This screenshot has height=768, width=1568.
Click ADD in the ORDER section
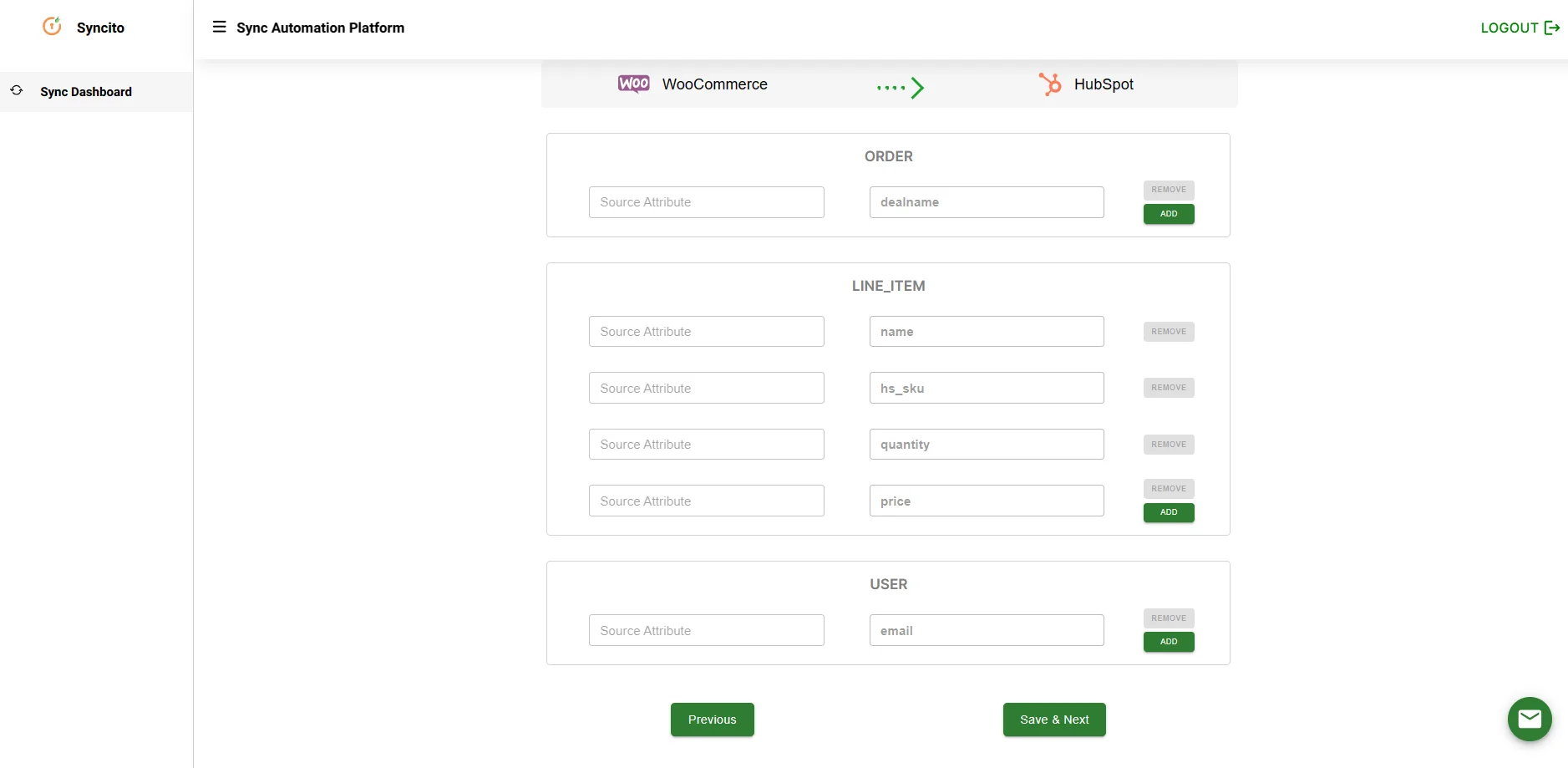1168,214
